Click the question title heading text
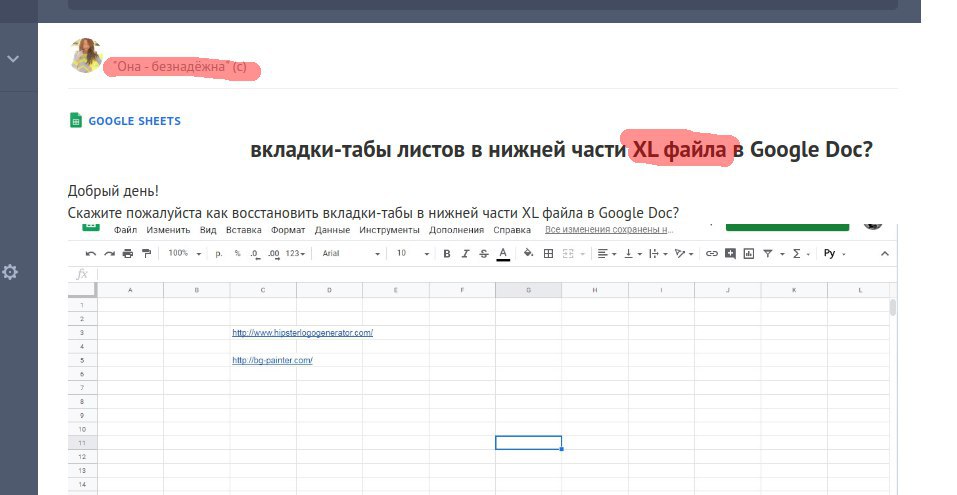This screenshot has height=495, width=957. pyautogui.click(x=562, y=149)
